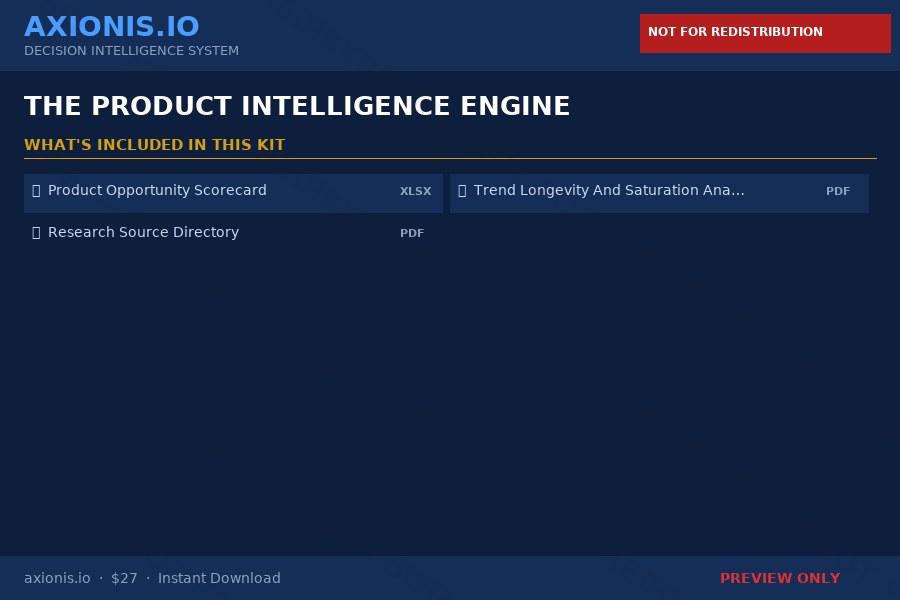This screenshot has height=600, width=900.
Task: Toggle the PREVIEW ONLY watermark label
Action: [780, 578]
